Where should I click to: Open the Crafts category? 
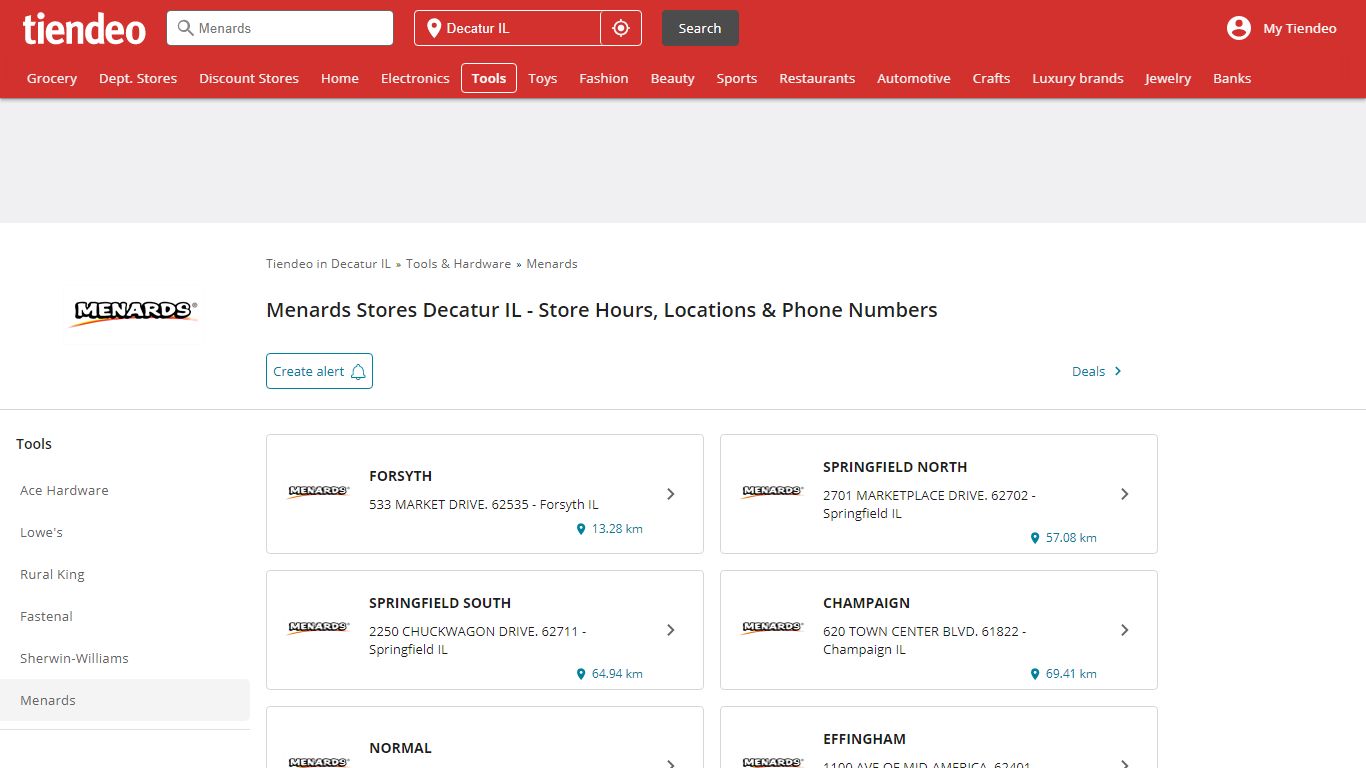pos(992,78)
